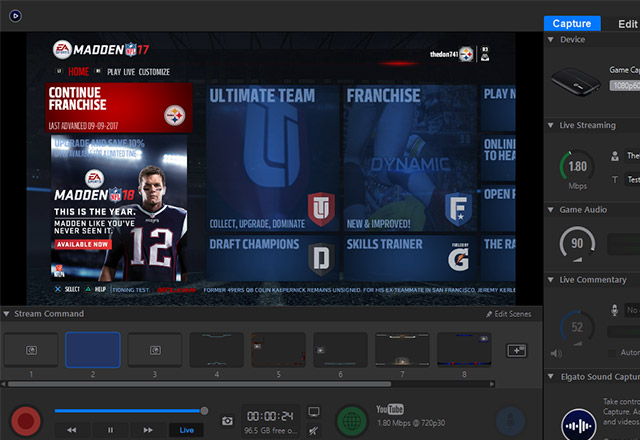Click the monitor display icon
The image size is (640, 440).
313,412
